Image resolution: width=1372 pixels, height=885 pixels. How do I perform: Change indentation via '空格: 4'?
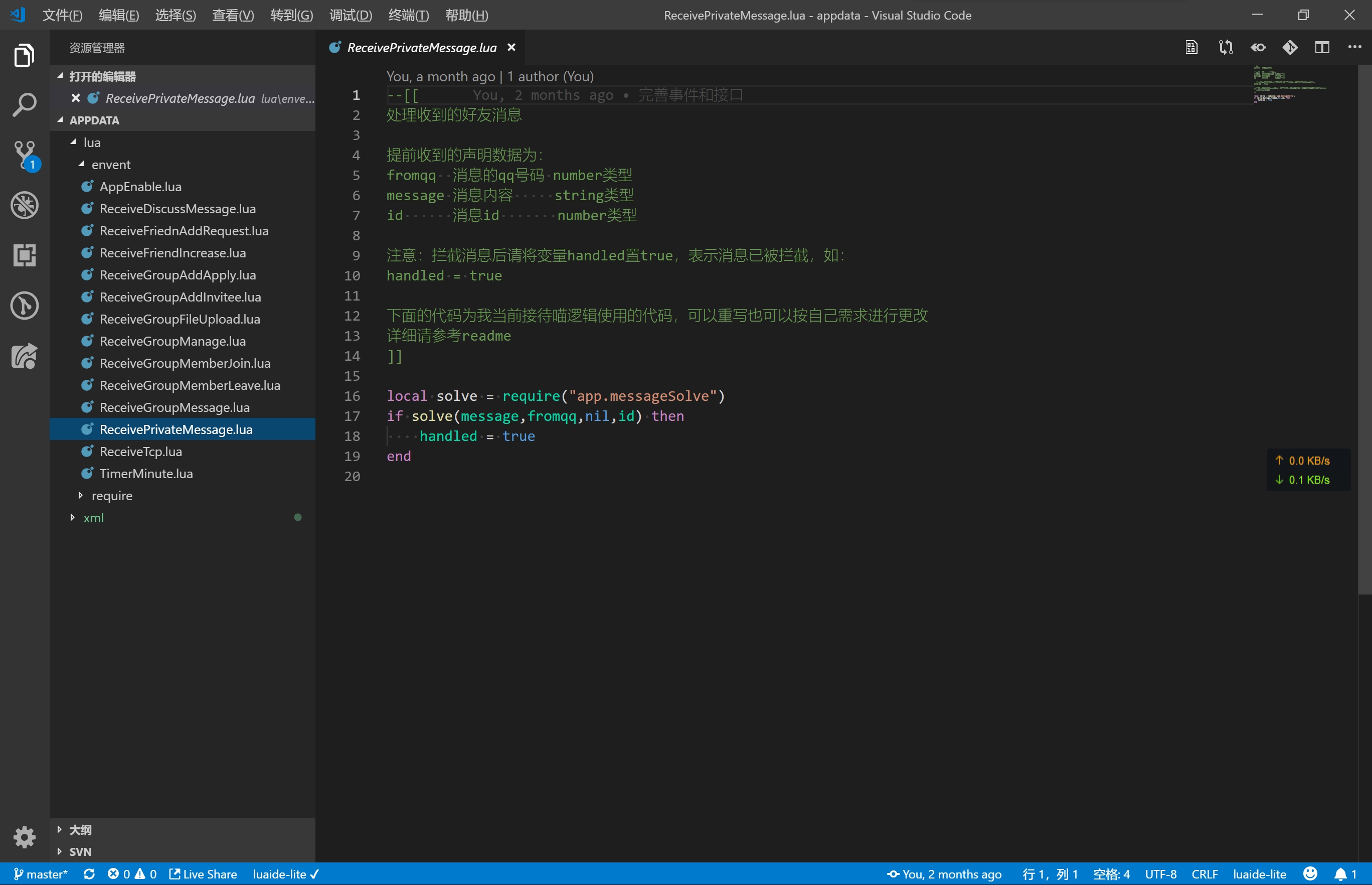[x=1111, y=874]
